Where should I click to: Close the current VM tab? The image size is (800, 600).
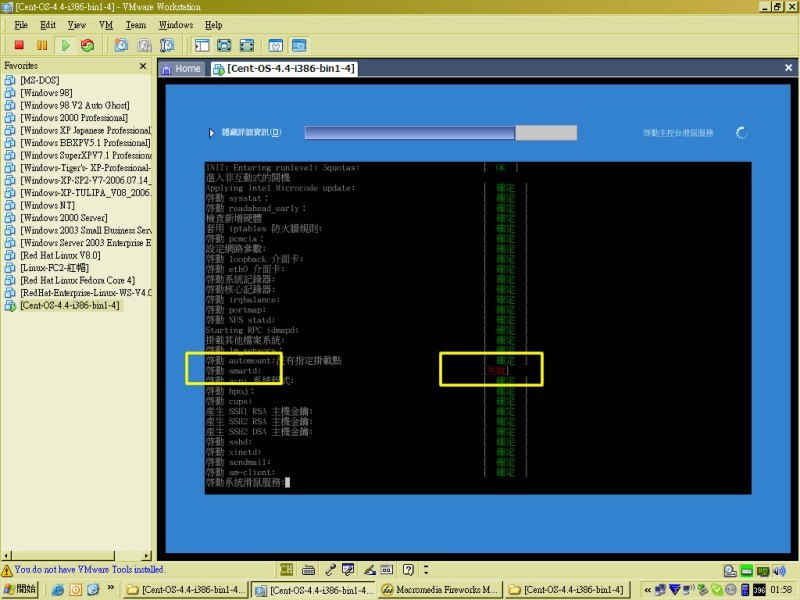(x=788, y=67)
